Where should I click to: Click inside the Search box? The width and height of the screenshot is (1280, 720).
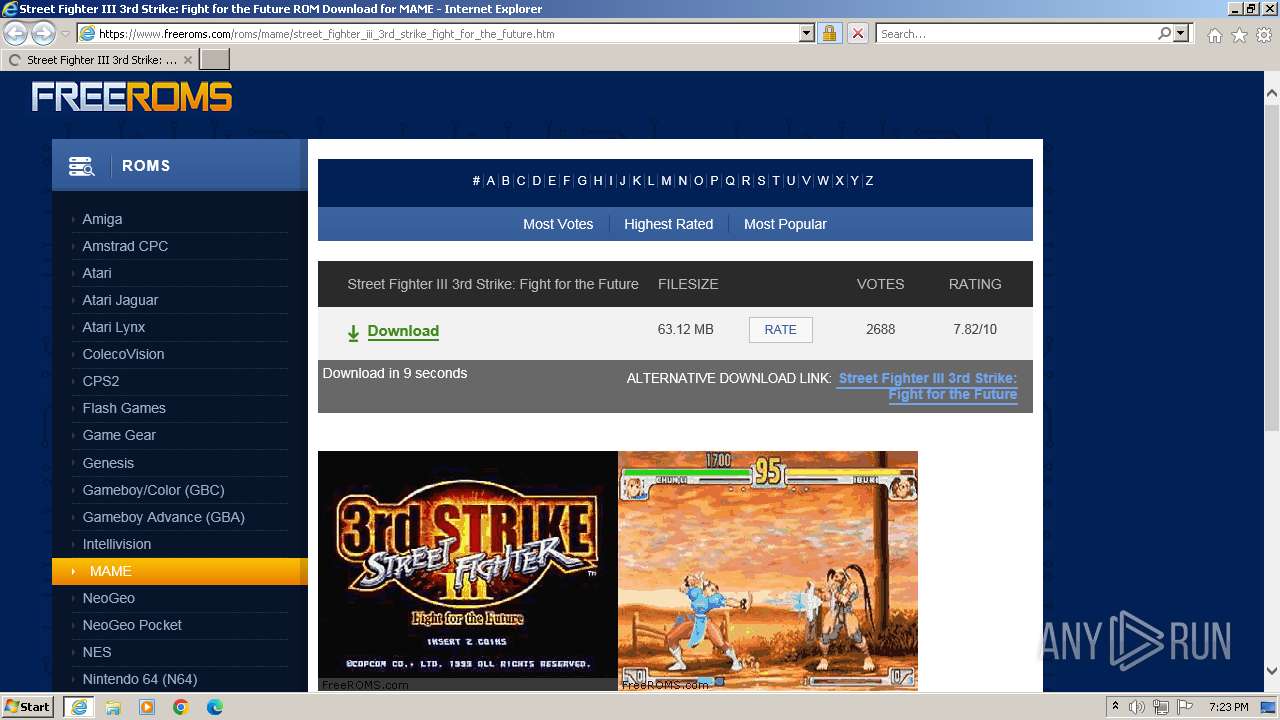pyautogui.click(x=1015, y=33)
